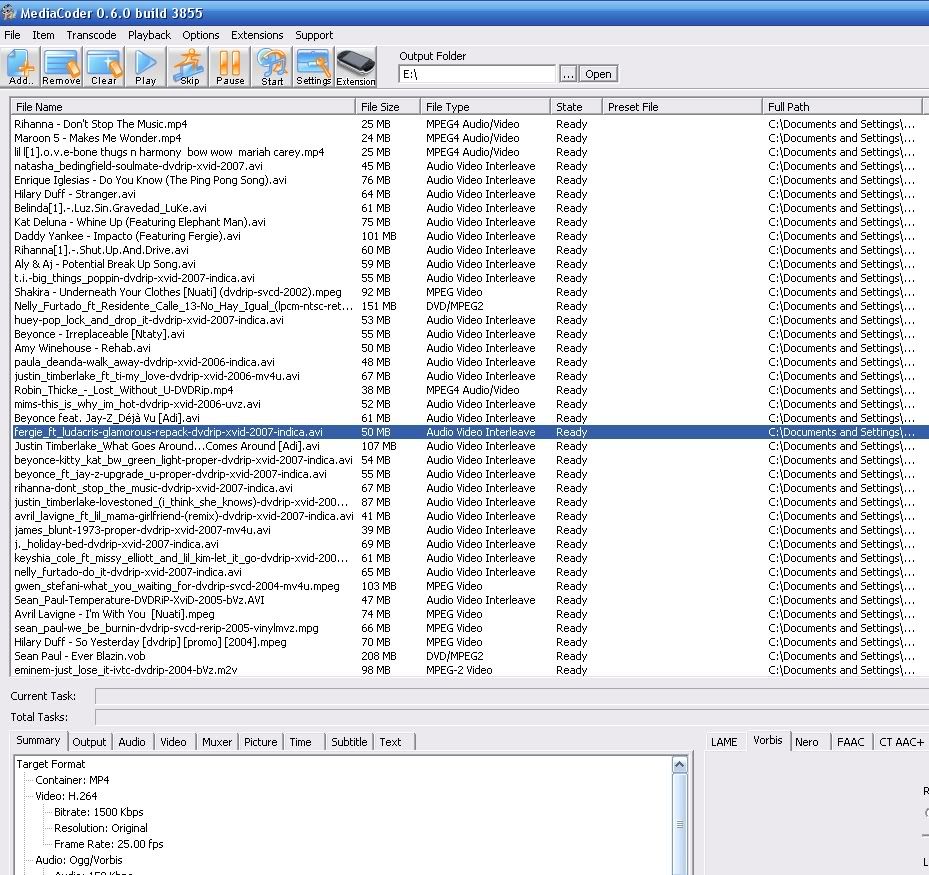Viewport: 929px width, 875px height.
Task: Open the Extensions menu
Action: point(257,35)
